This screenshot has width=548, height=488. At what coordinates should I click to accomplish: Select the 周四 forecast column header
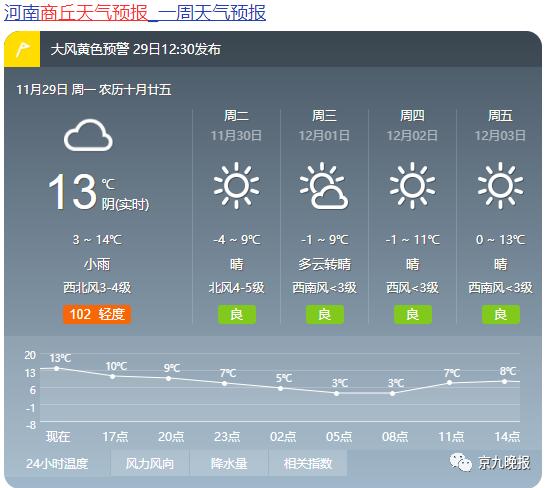[x=412, y=115]
